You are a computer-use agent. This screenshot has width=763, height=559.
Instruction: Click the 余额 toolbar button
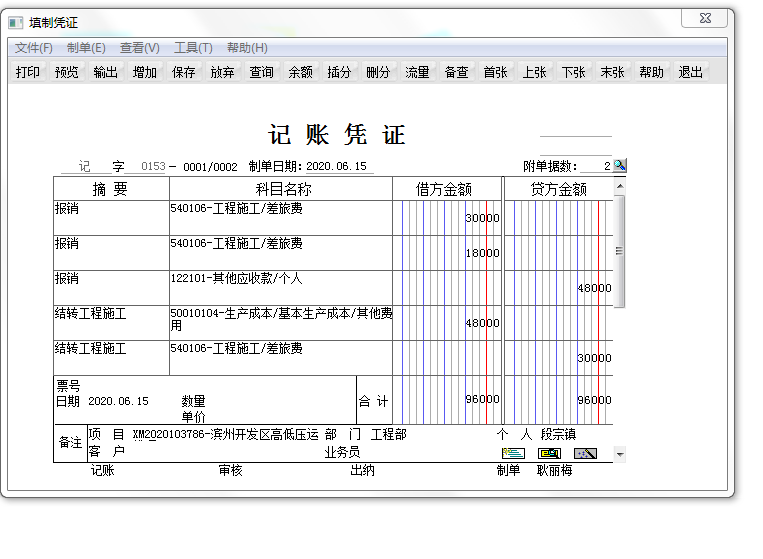tap(300, 72)
